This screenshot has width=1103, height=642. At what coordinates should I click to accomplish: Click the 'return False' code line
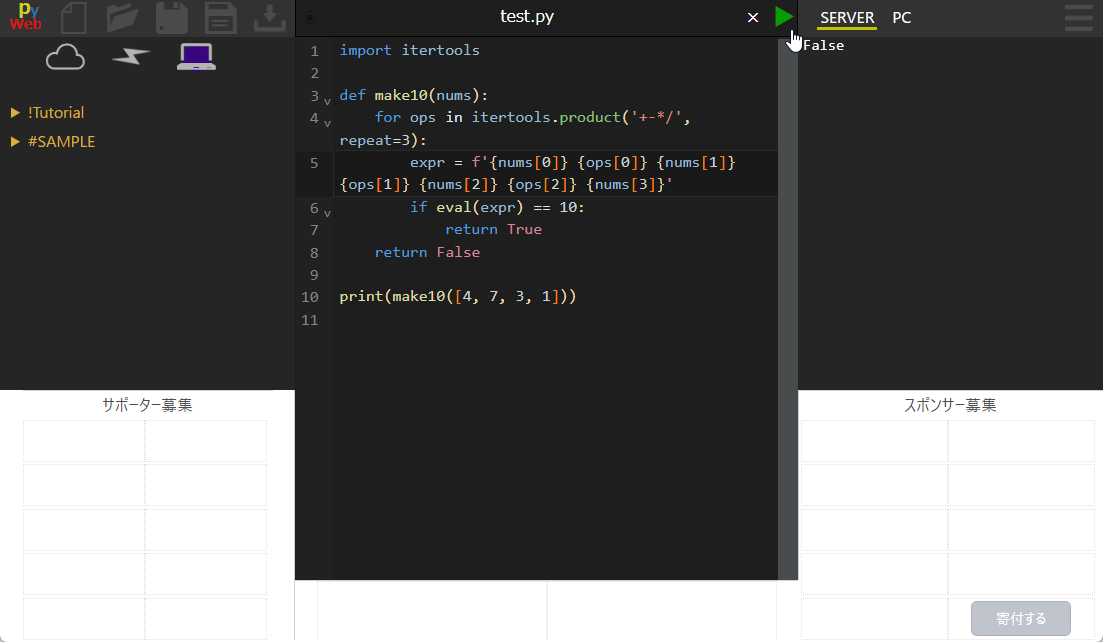point(427,252)
